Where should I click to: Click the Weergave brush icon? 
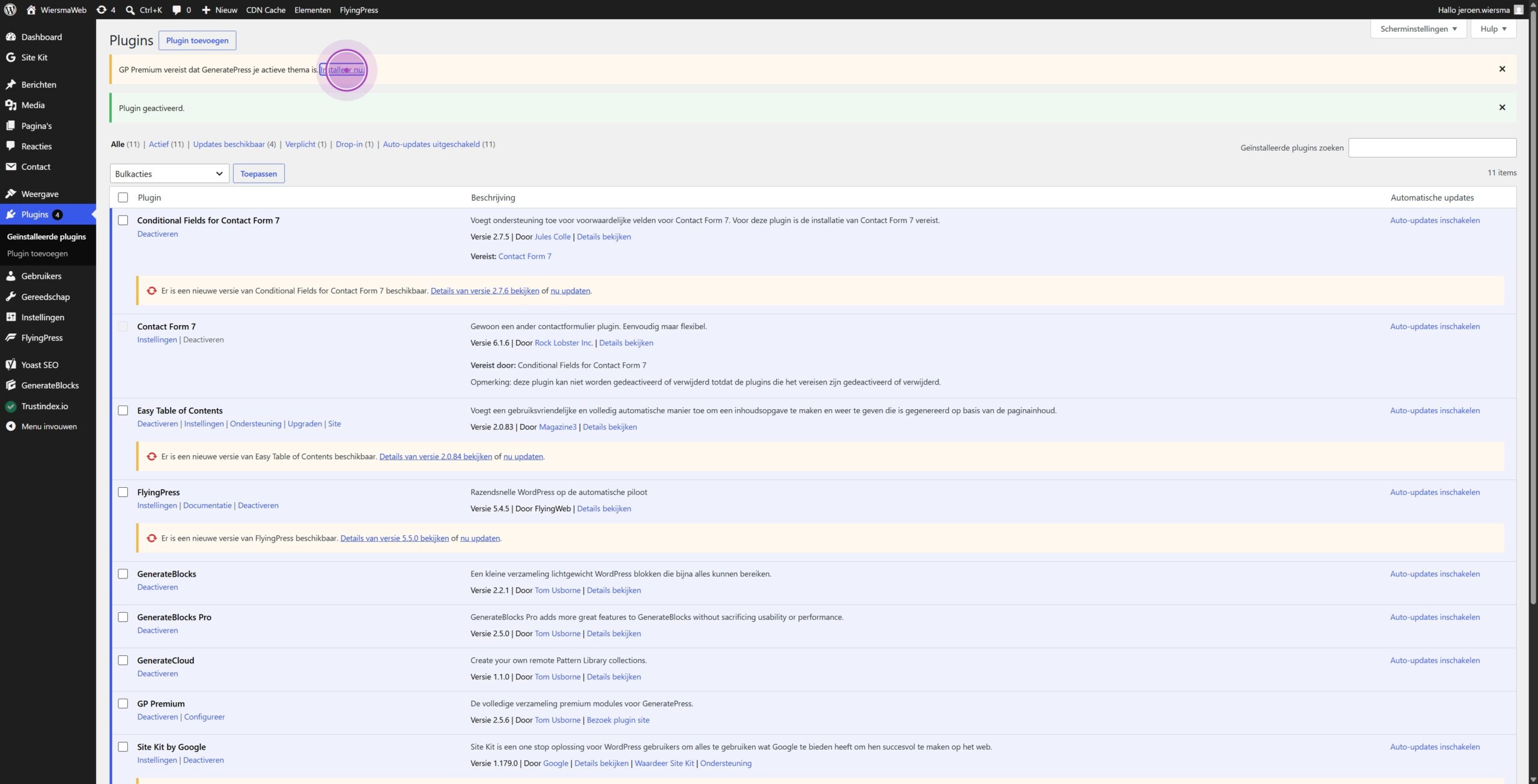[11, 193]
